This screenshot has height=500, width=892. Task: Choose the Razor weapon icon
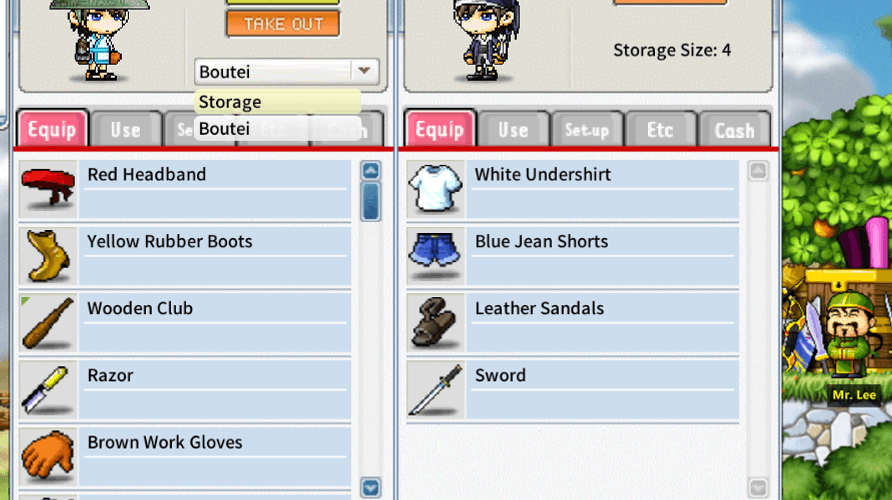(x=48, y=390)
